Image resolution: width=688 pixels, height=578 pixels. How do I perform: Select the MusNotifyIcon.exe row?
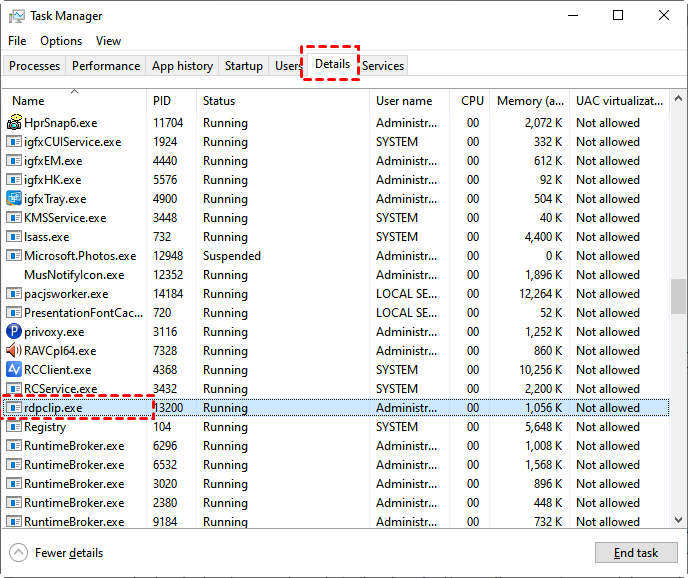[x=336, y=275]
